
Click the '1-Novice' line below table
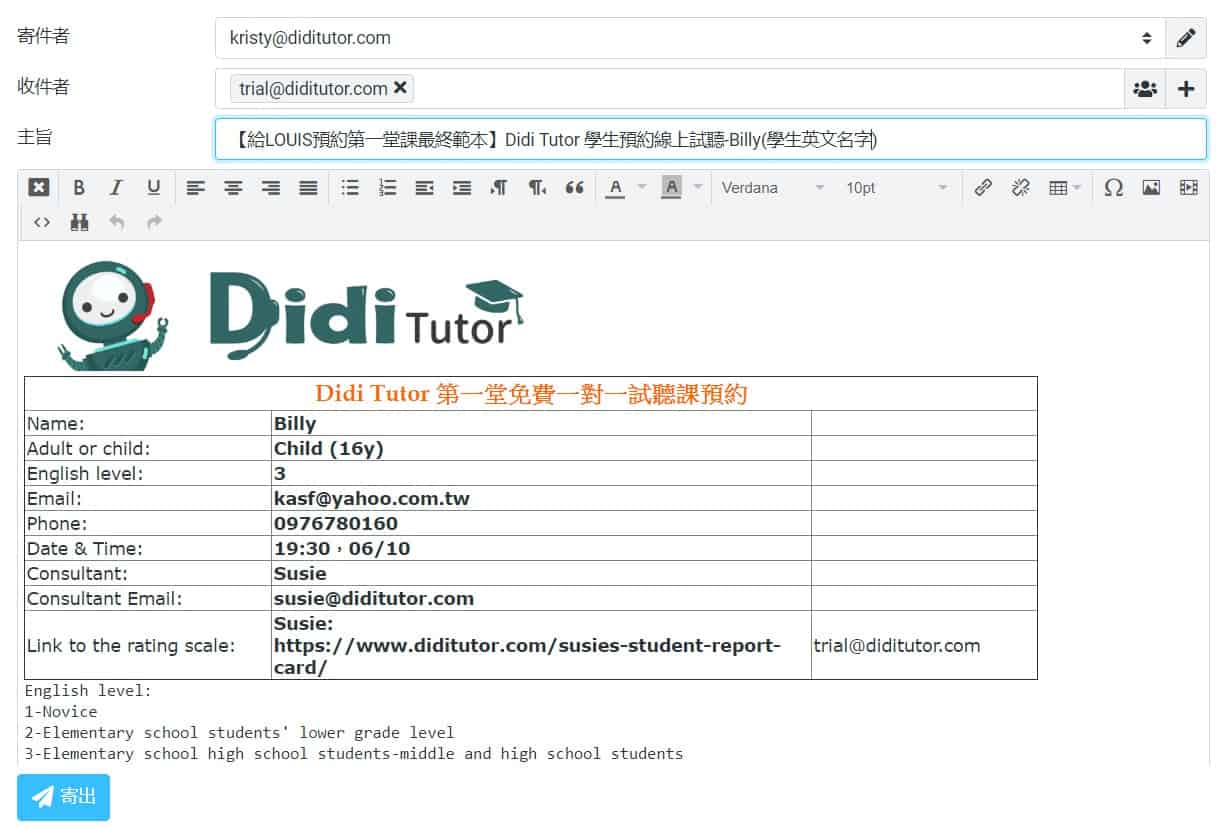(61, 712)
